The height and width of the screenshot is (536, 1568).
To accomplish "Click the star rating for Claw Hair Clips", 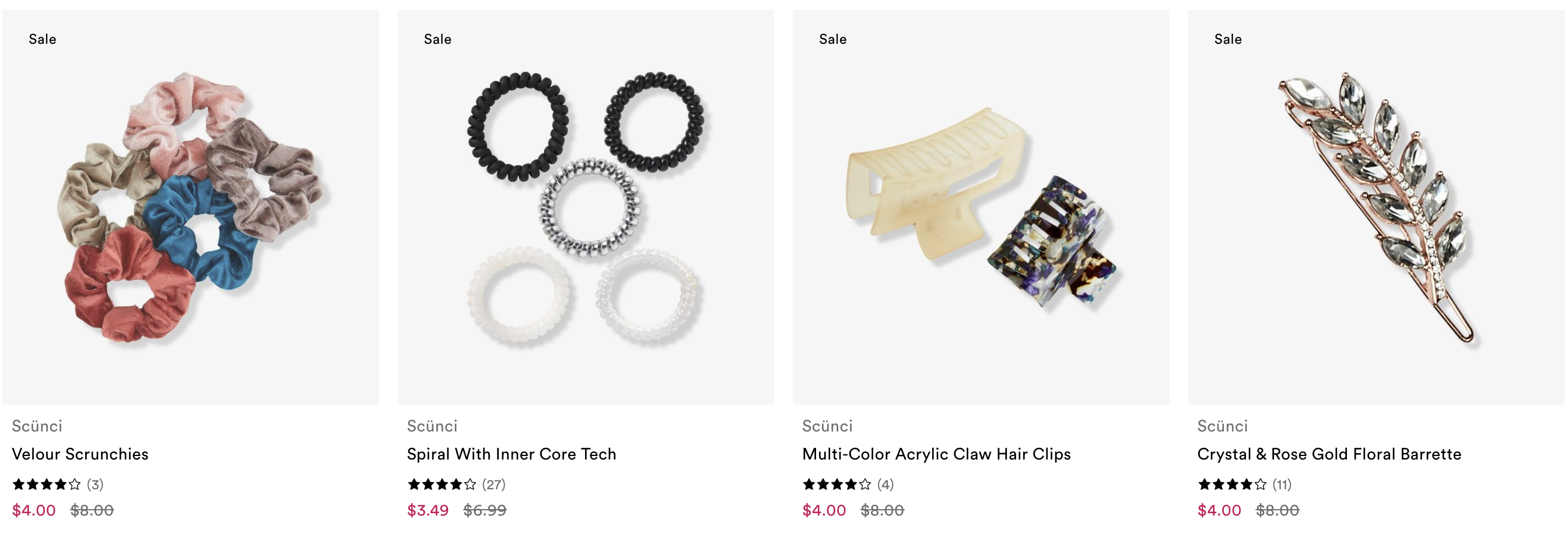I will tap(836, 485).
